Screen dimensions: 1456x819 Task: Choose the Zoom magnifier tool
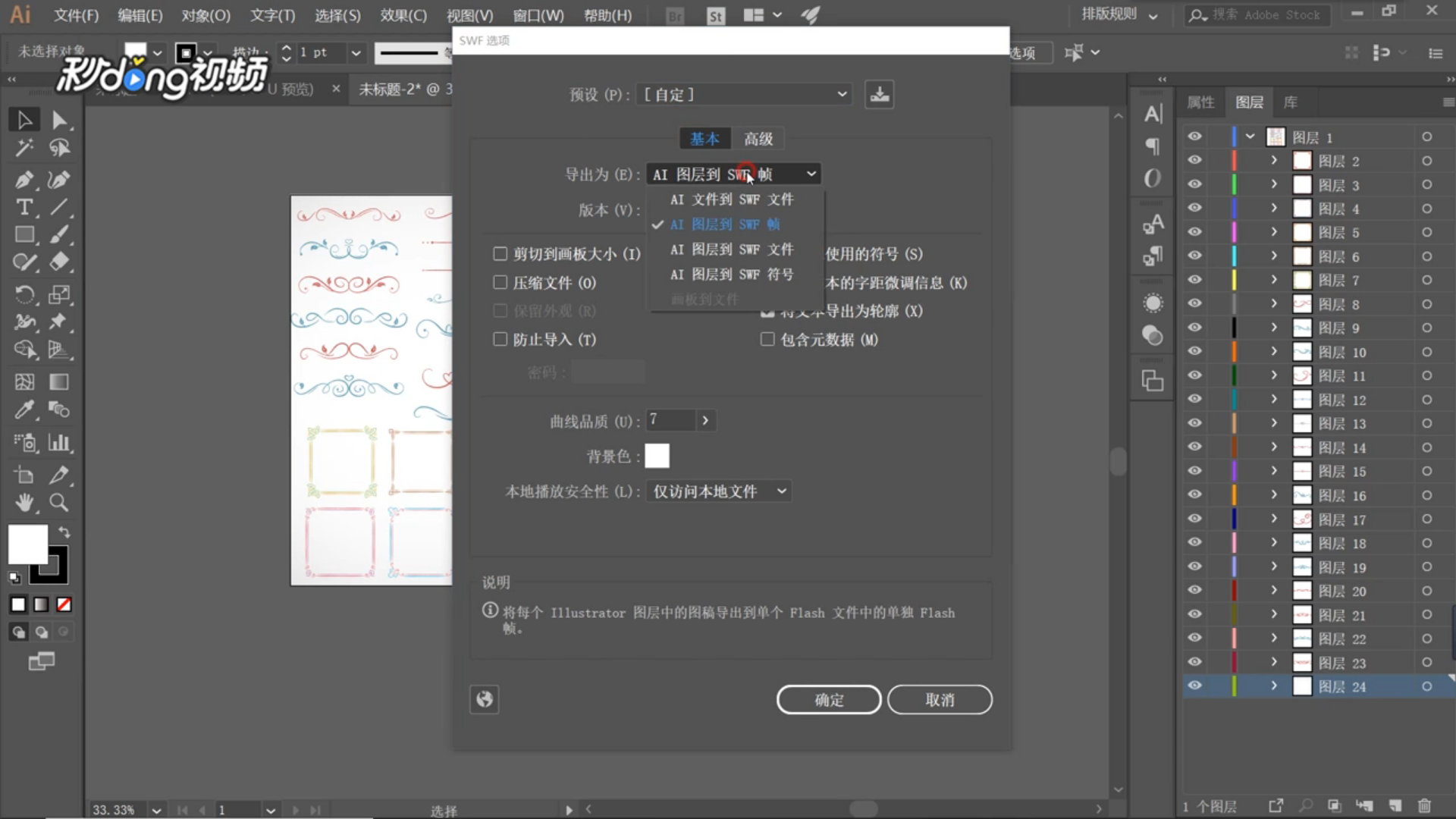pos(58,503)
